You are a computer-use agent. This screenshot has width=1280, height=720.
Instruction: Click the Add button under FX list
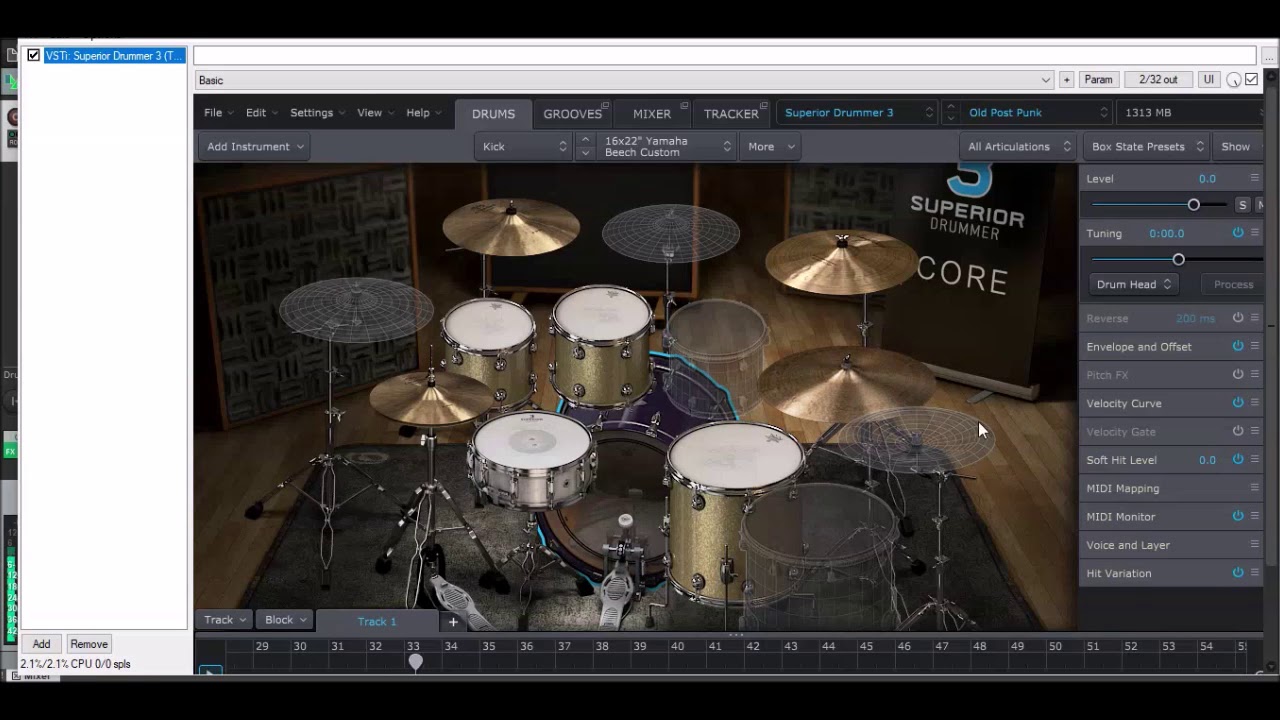click(41, 644)
